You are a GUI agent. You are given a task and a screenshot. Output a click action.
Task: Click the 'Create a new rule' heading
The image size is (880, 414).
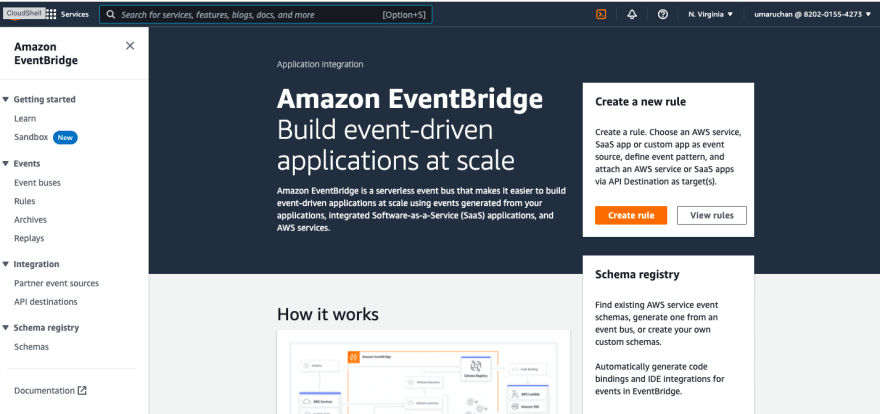click(640, 102)
